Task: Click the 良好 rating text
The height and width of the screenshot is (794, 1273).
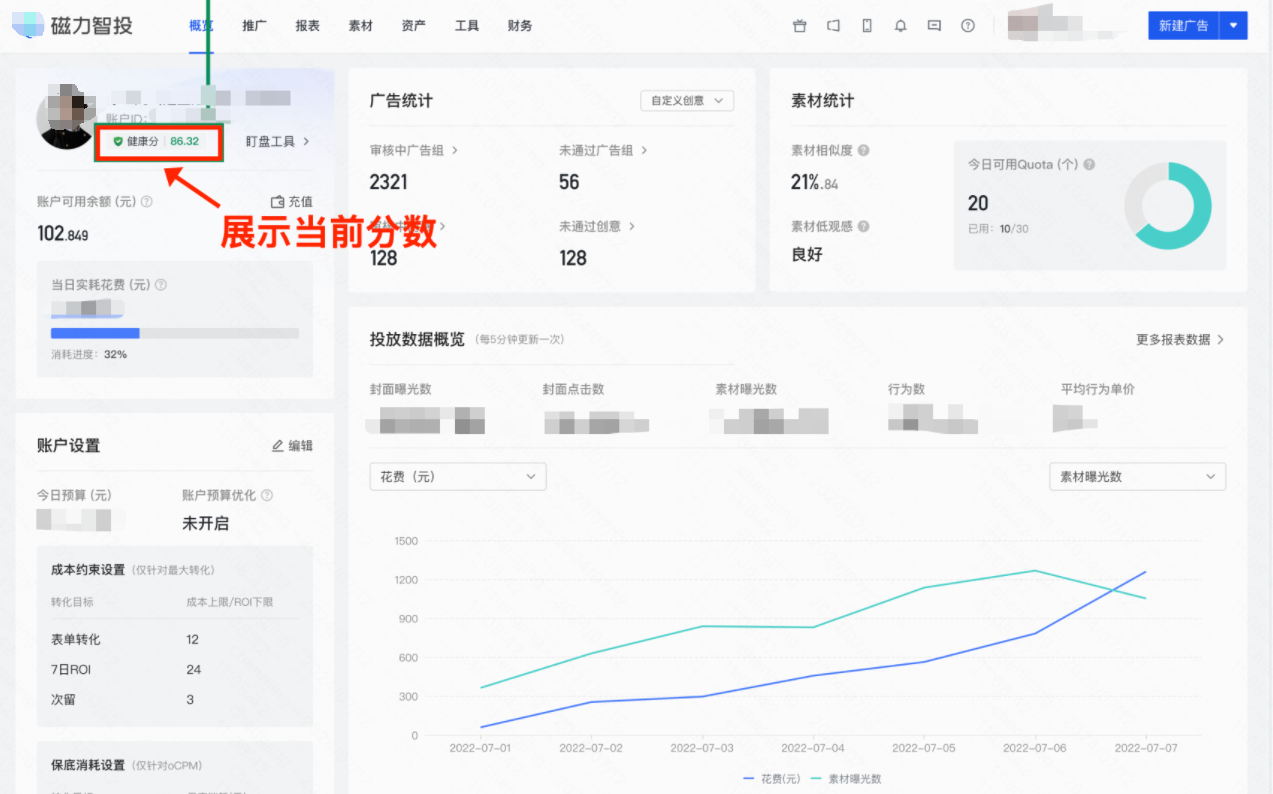Action: coord(807,254)
